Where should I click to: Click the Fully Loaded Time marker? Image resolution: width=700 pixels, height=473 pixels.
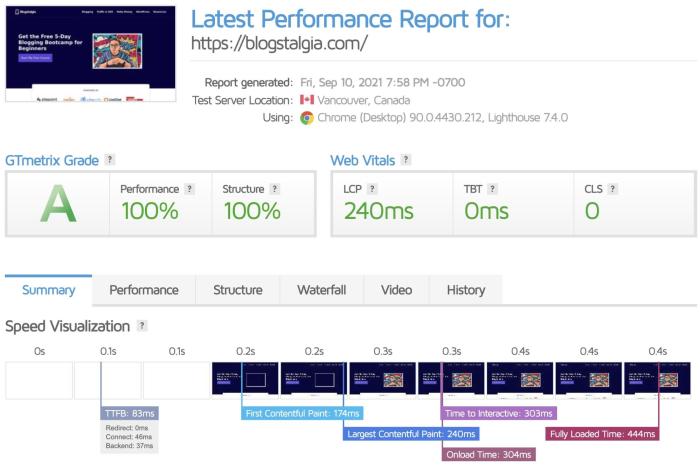(602, 434)
